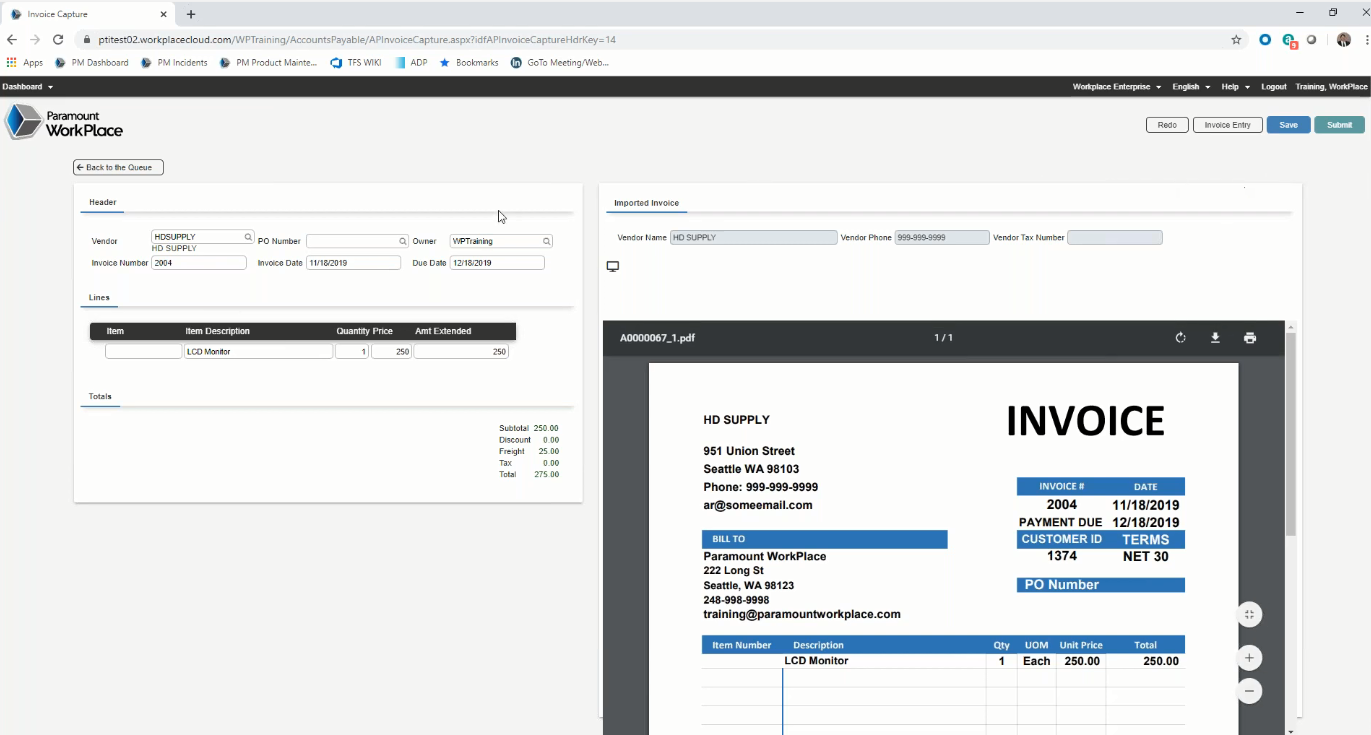Open the Dashboard dropdown
This screenshot has width=1371, height=735.
[27, 86]
